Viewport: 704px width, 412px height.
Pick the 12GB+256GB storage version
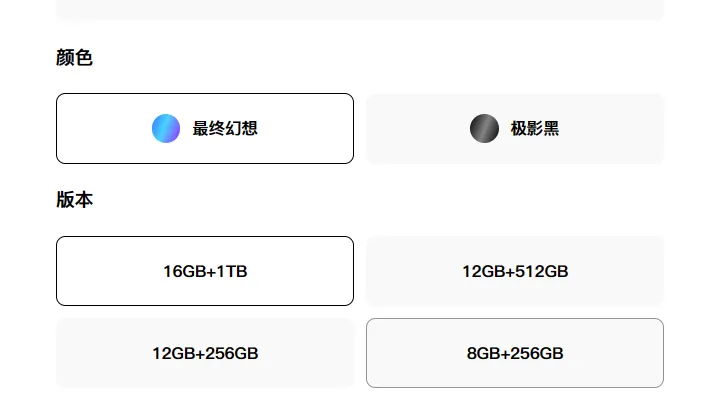point(204,353)
